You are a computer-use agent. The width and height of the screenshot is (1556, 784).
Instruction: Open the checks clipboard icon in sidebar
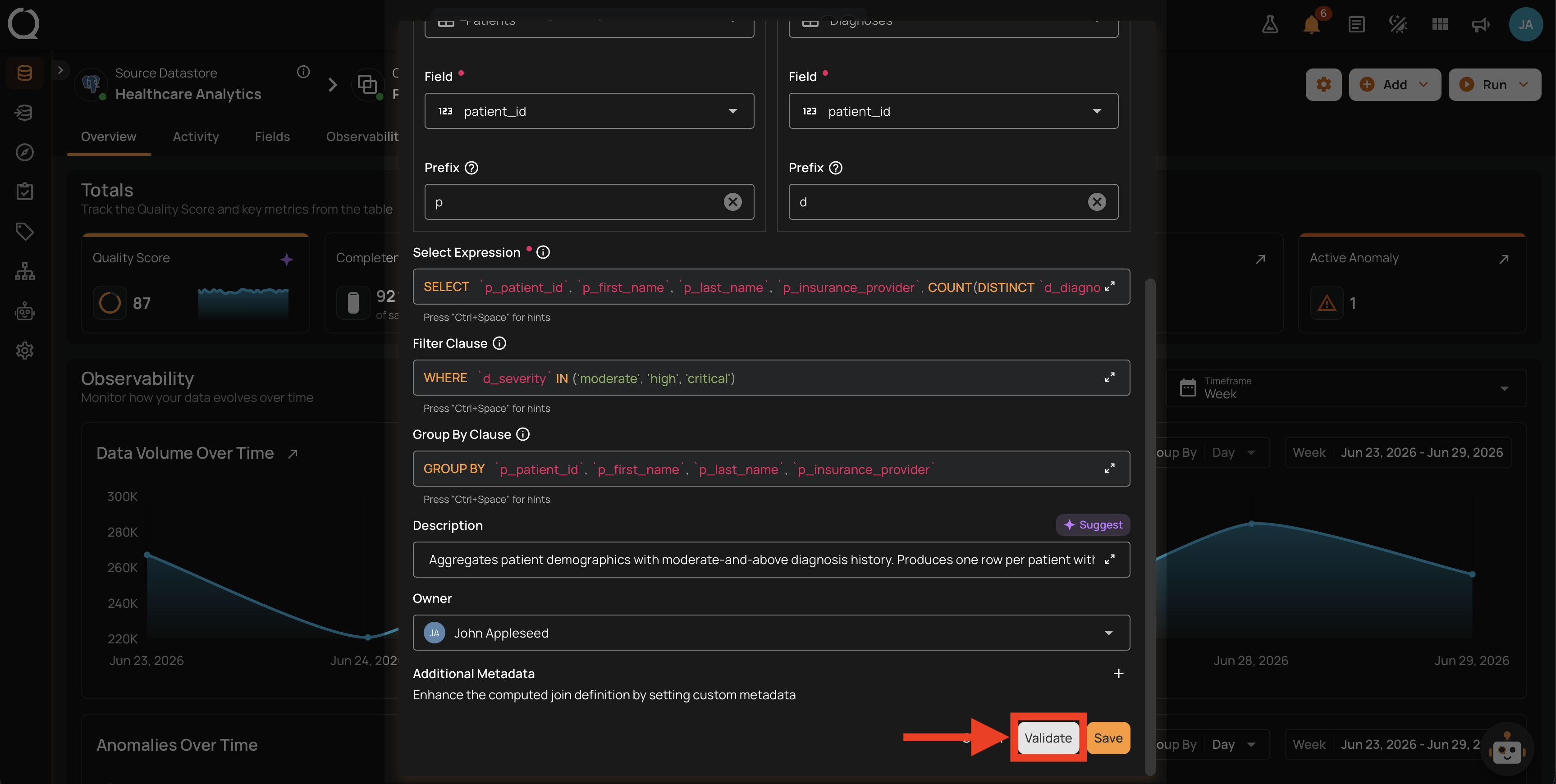[x=24, y=191]
